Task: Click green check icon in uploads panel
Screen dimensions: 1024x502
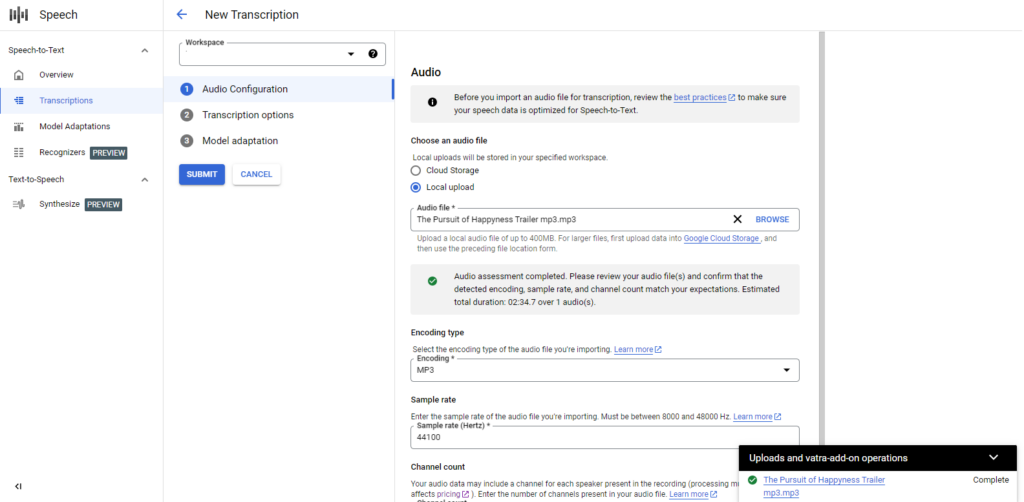Action: tap(752, 480)
